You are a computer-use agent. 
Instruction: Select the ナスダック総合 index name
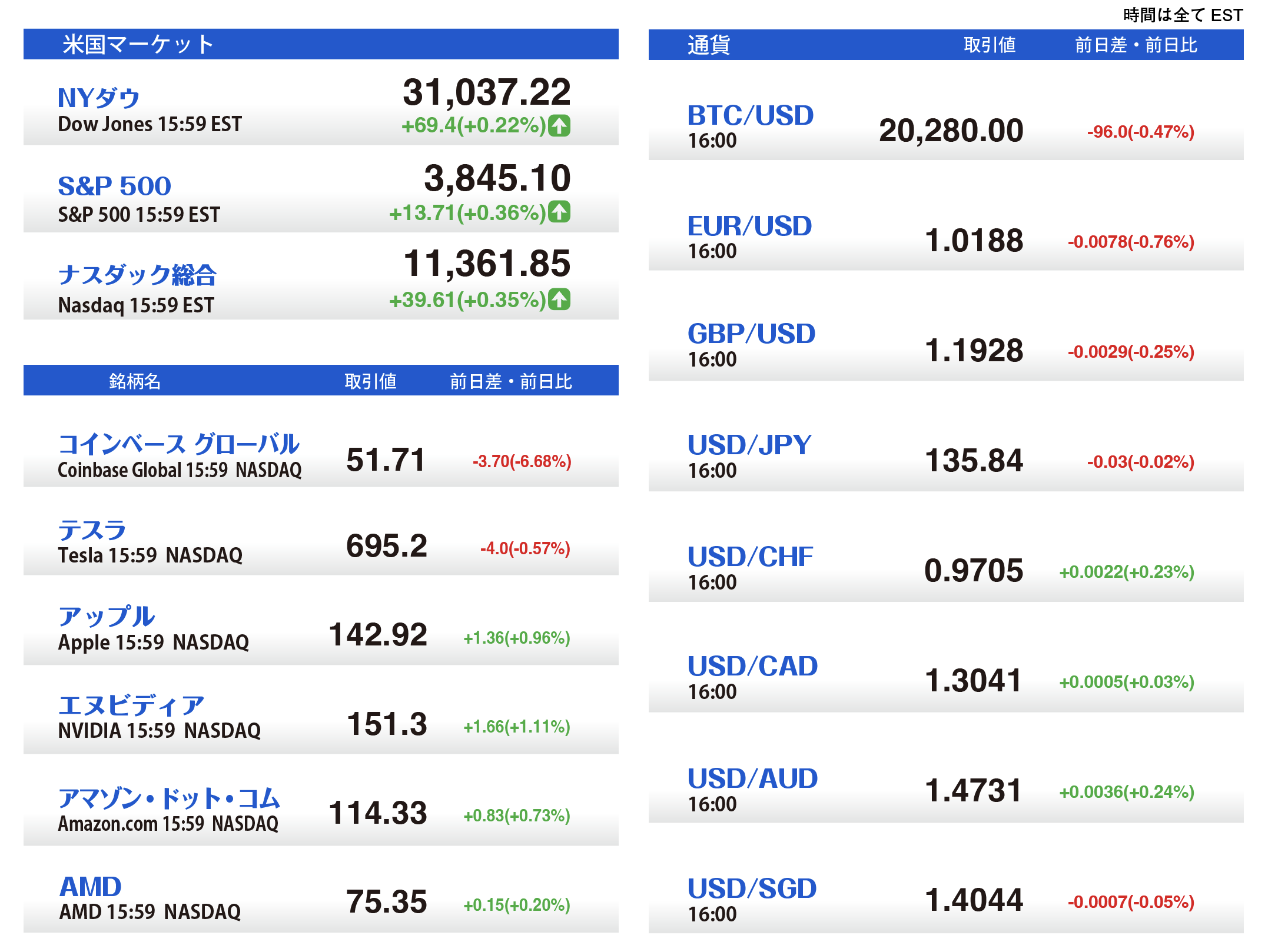click(137, 275)
